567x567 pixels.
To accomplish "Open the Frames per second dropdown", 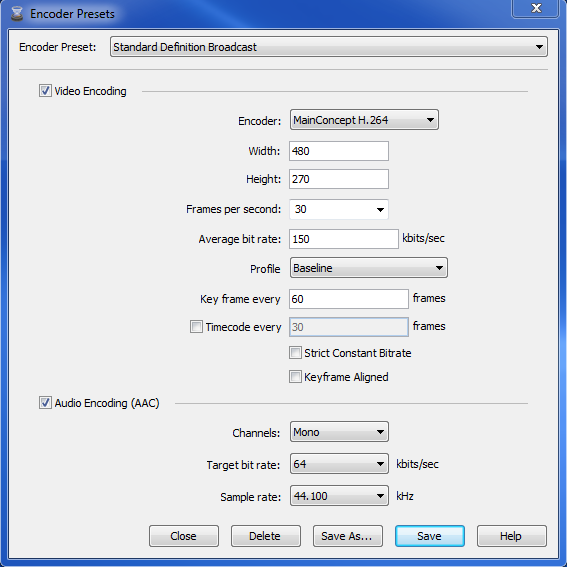I will [339, 209].
